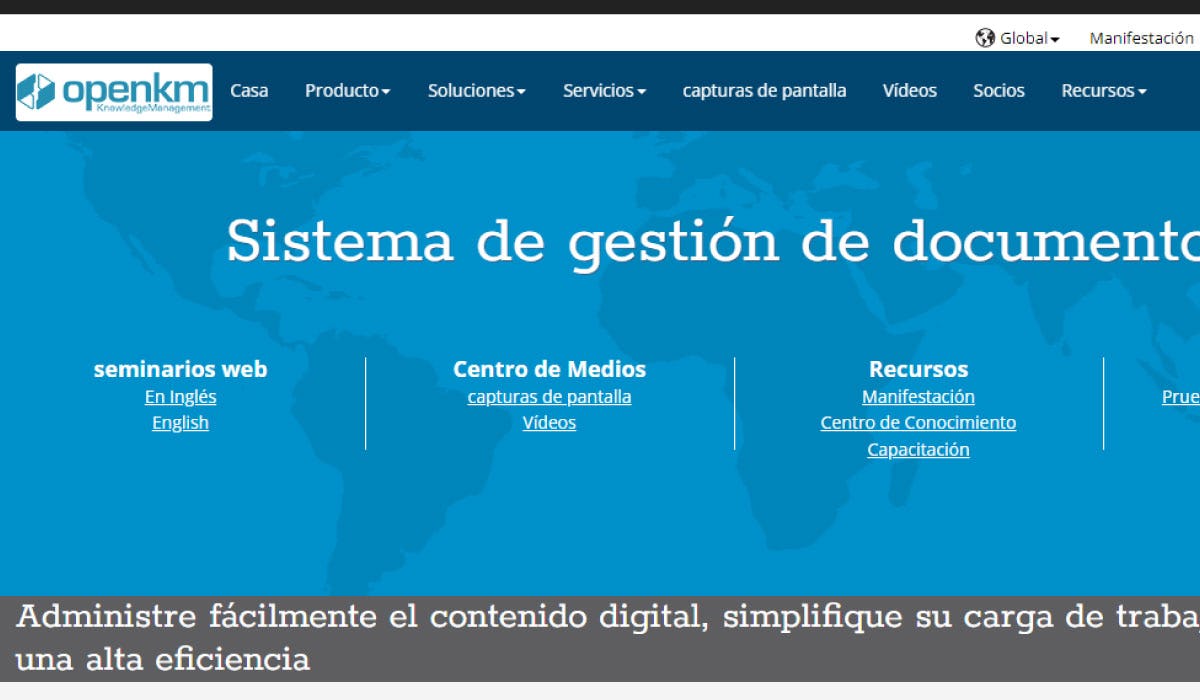Open Manifestación in the top utility bar

pos(1141,38)
